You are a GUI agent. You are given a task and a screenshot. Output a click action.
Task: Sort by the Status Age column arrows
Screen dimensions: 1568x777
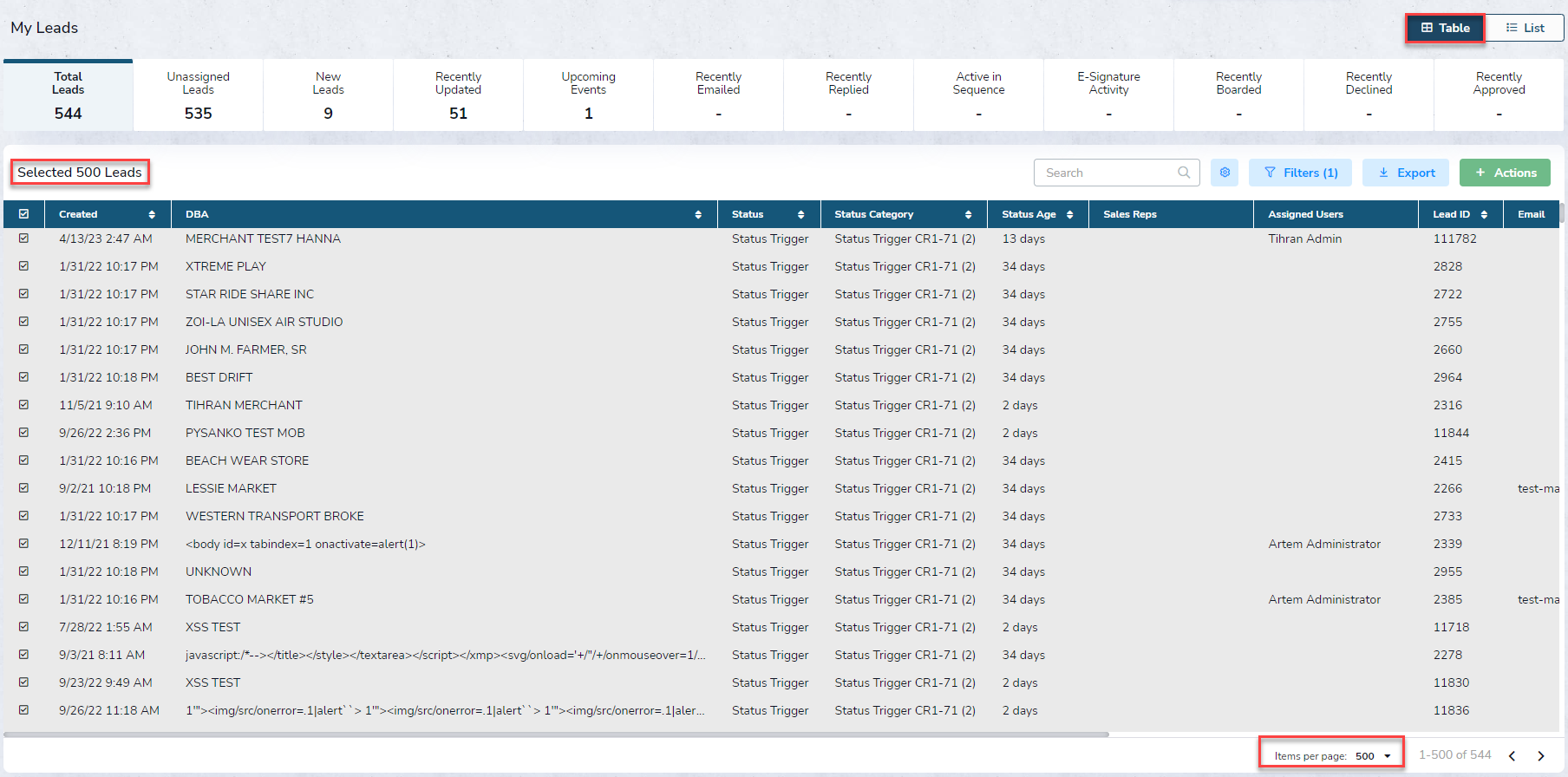1070,214
